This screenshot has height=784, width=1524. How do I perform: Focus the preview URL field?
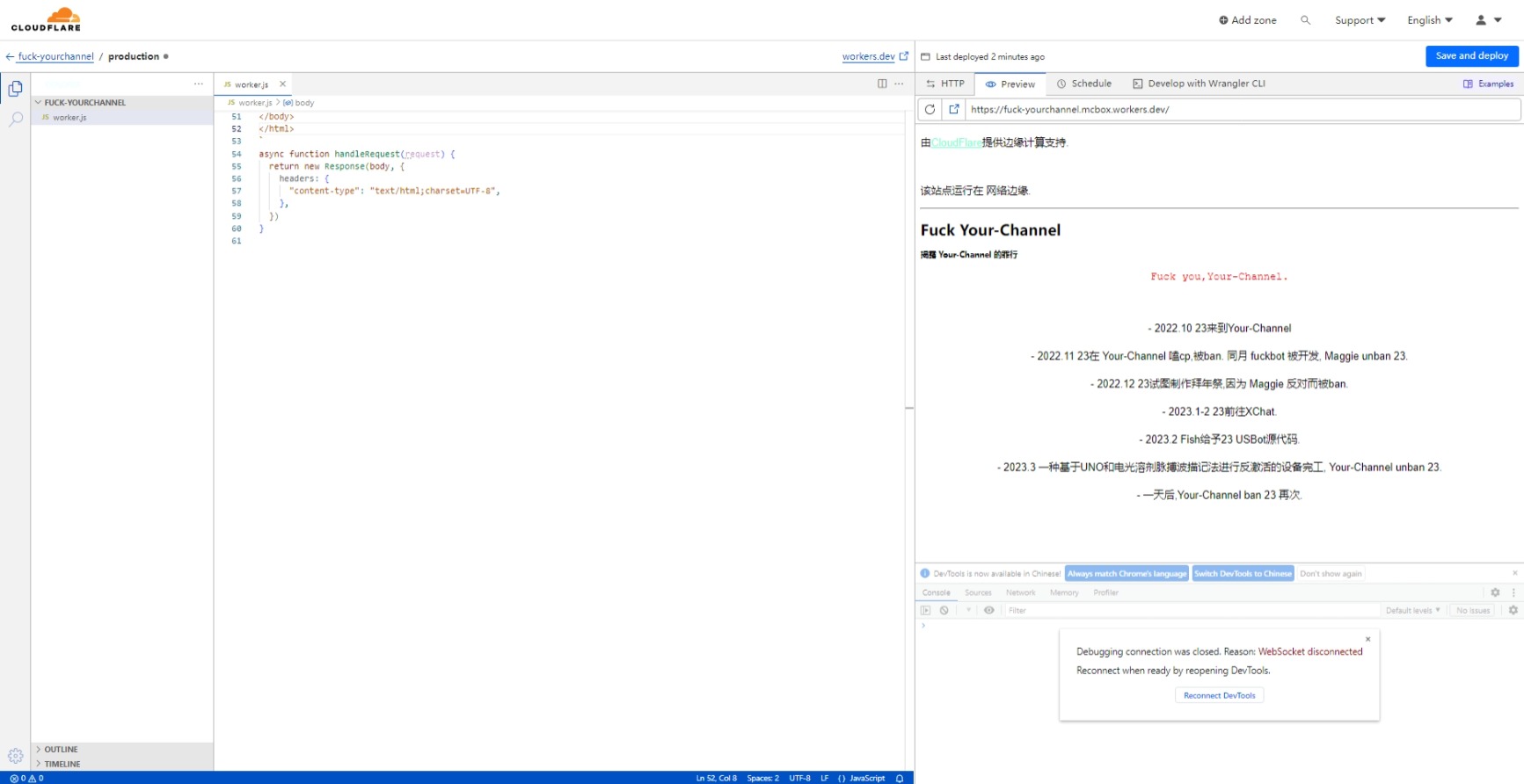(x=1243, y=110)
